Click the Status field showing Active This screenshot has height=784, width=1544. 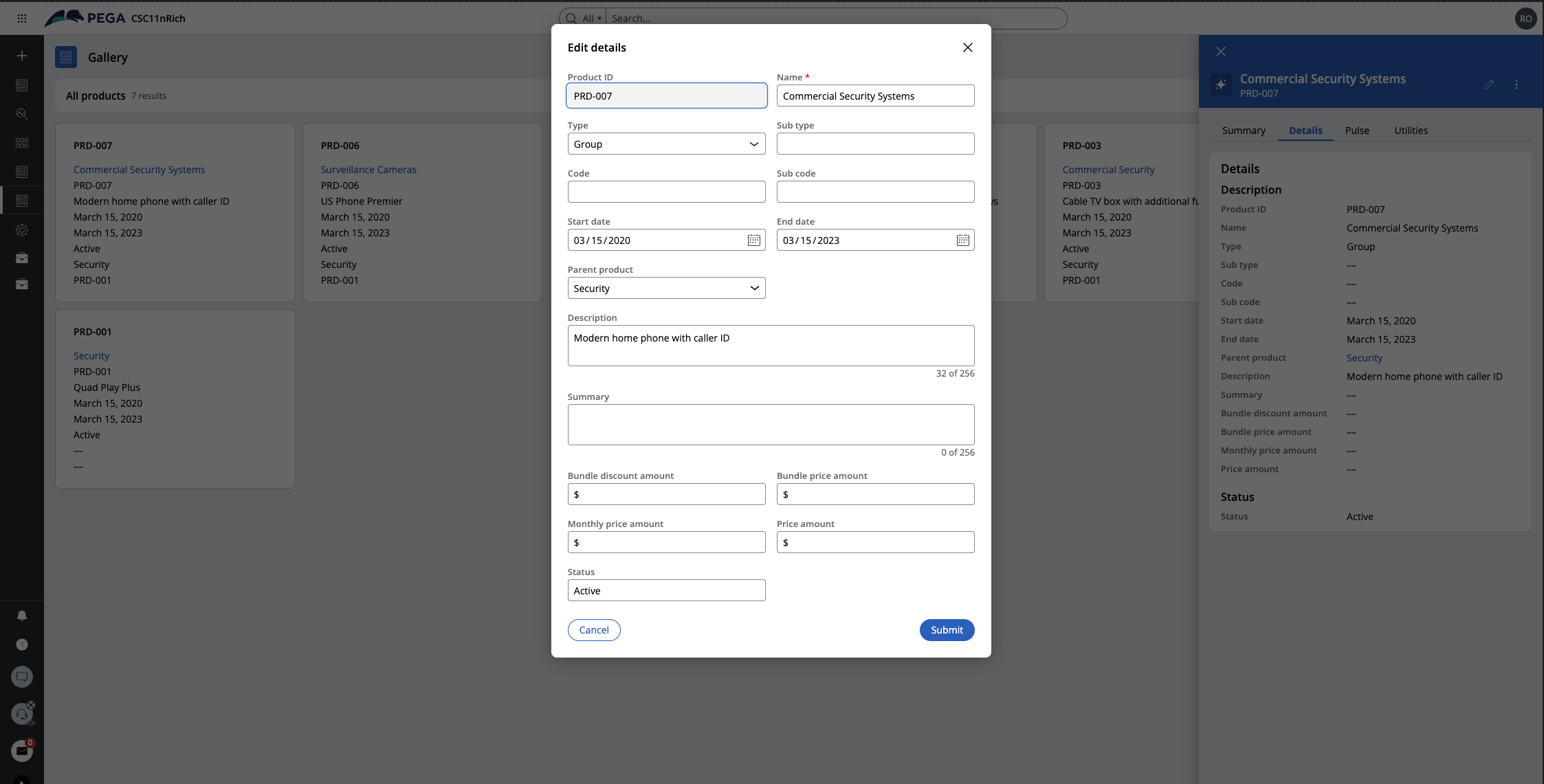(666, 590)
